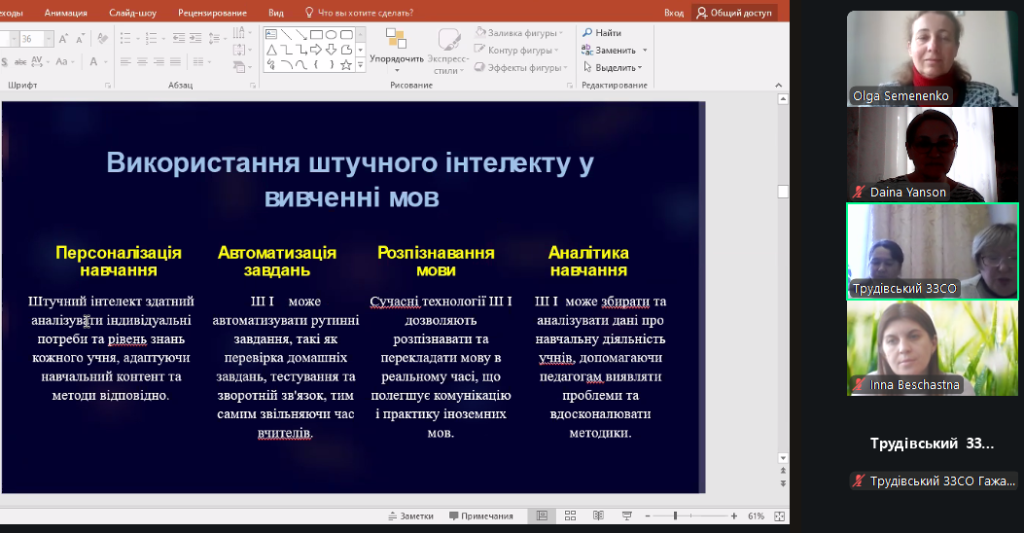
Task: Click the zoom slider handle
Action: click(x=676, y=516)
